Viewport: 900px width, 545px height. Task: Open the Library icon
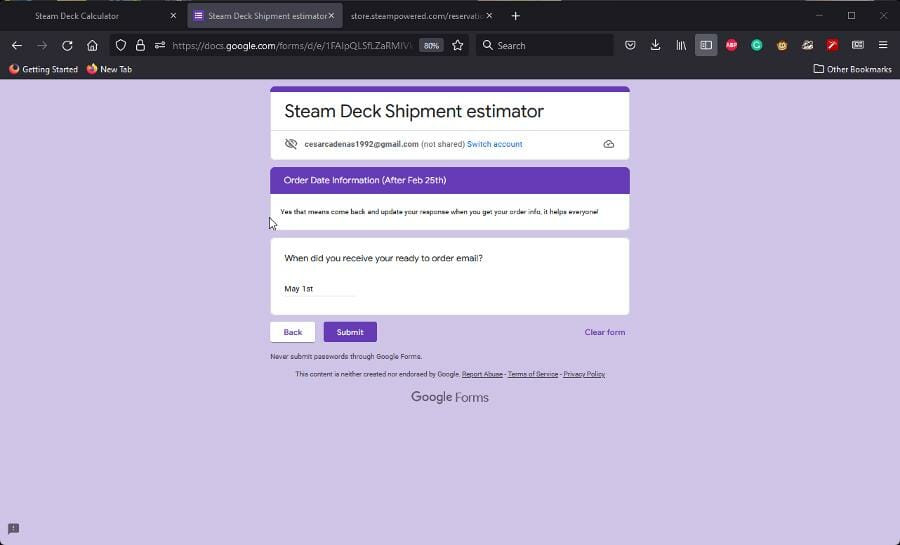tap(681, 45)
